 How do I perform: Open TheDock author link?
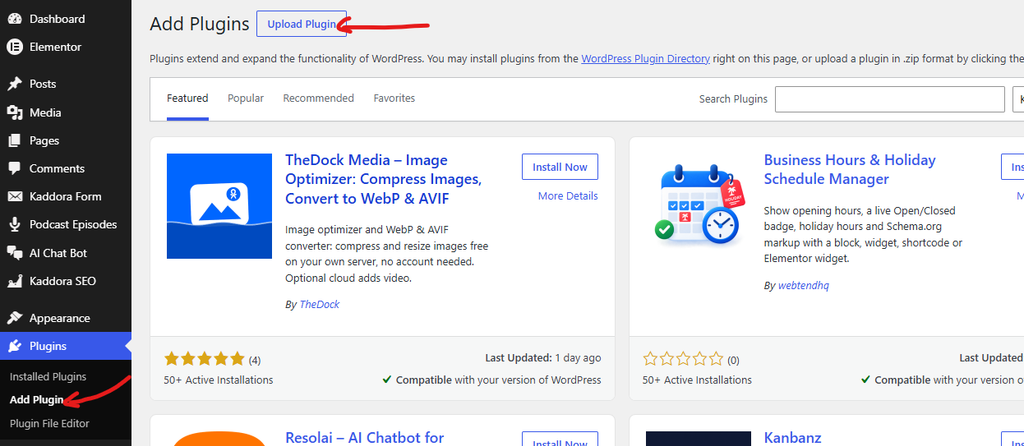(x=319, y=304)
